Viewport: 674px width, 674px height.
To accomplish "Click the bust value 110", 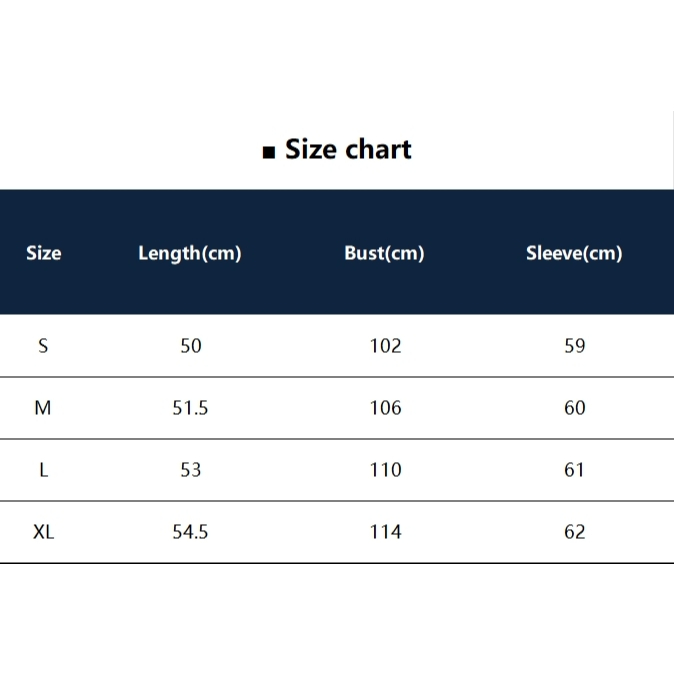I will (385, 470).
